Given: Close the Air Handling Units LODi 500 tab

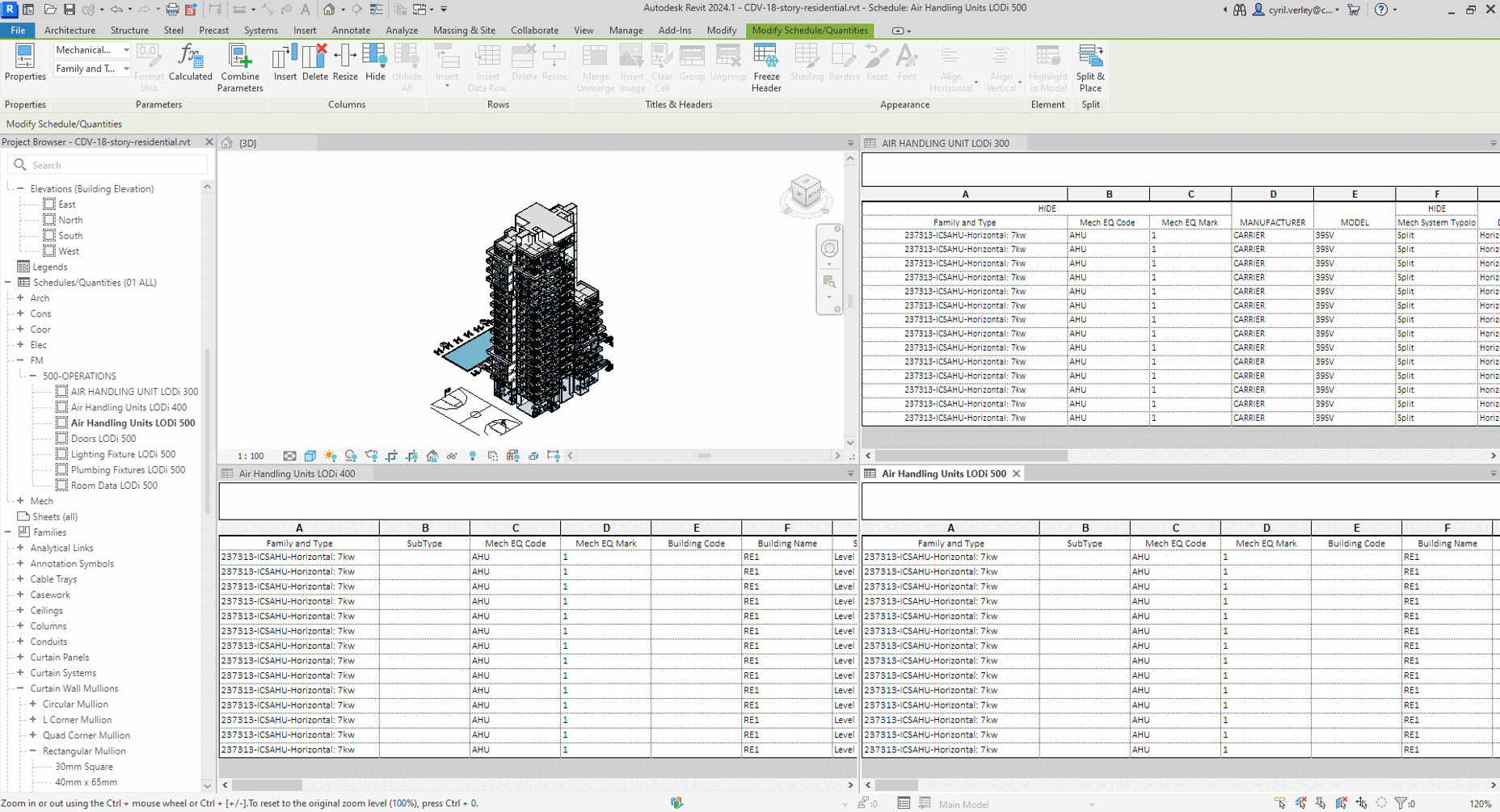Looking at the screenshot, I should click(1017, 473).
